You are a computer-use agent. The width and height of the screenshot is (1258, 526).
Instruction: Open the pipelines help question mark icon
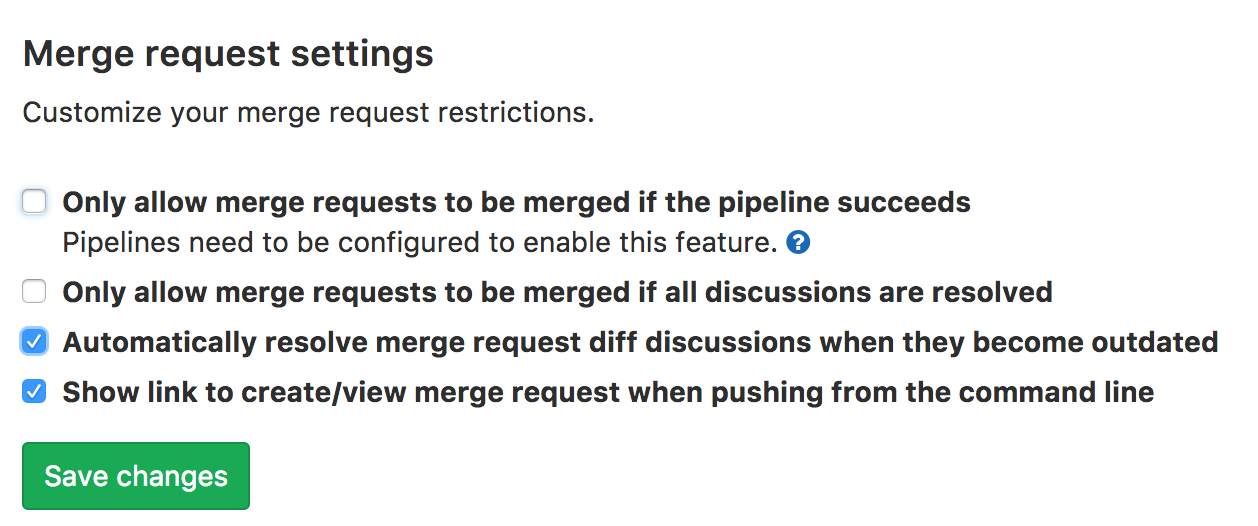point(797,242)
